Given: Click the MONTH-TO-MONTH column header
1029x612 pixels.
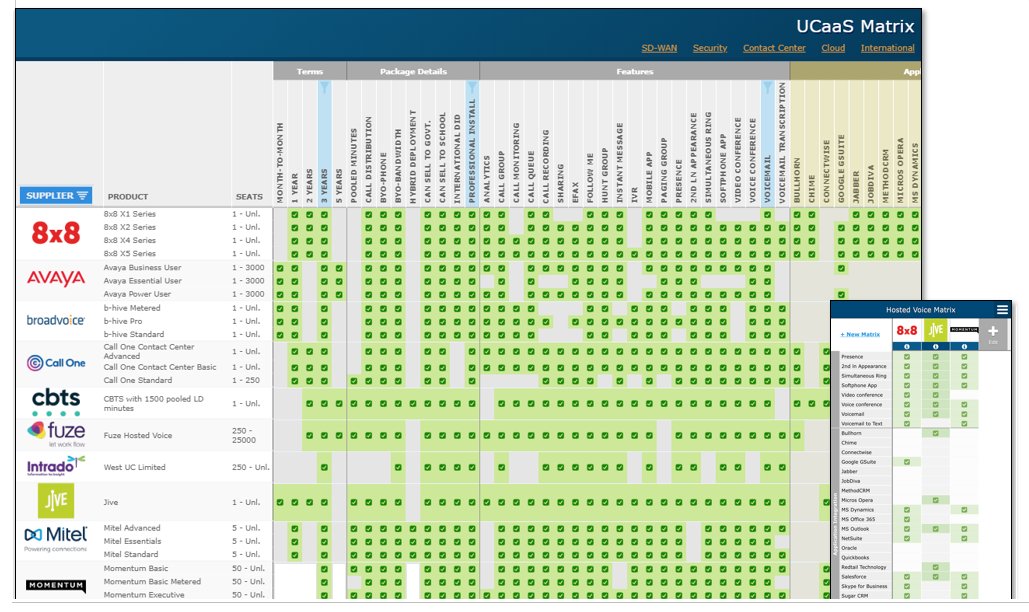Looking at the screenshot, I should pos(280,162).
